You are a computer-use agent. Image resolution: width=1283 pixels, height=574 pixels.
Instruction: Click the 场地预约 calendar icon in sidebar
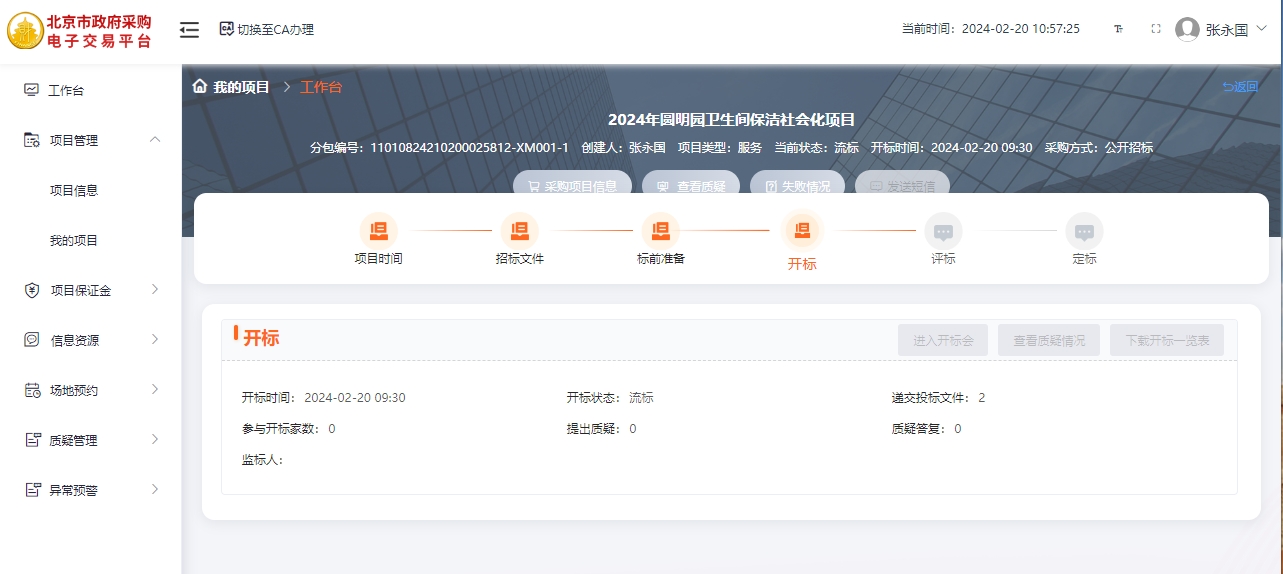click(x=31, y=390)
